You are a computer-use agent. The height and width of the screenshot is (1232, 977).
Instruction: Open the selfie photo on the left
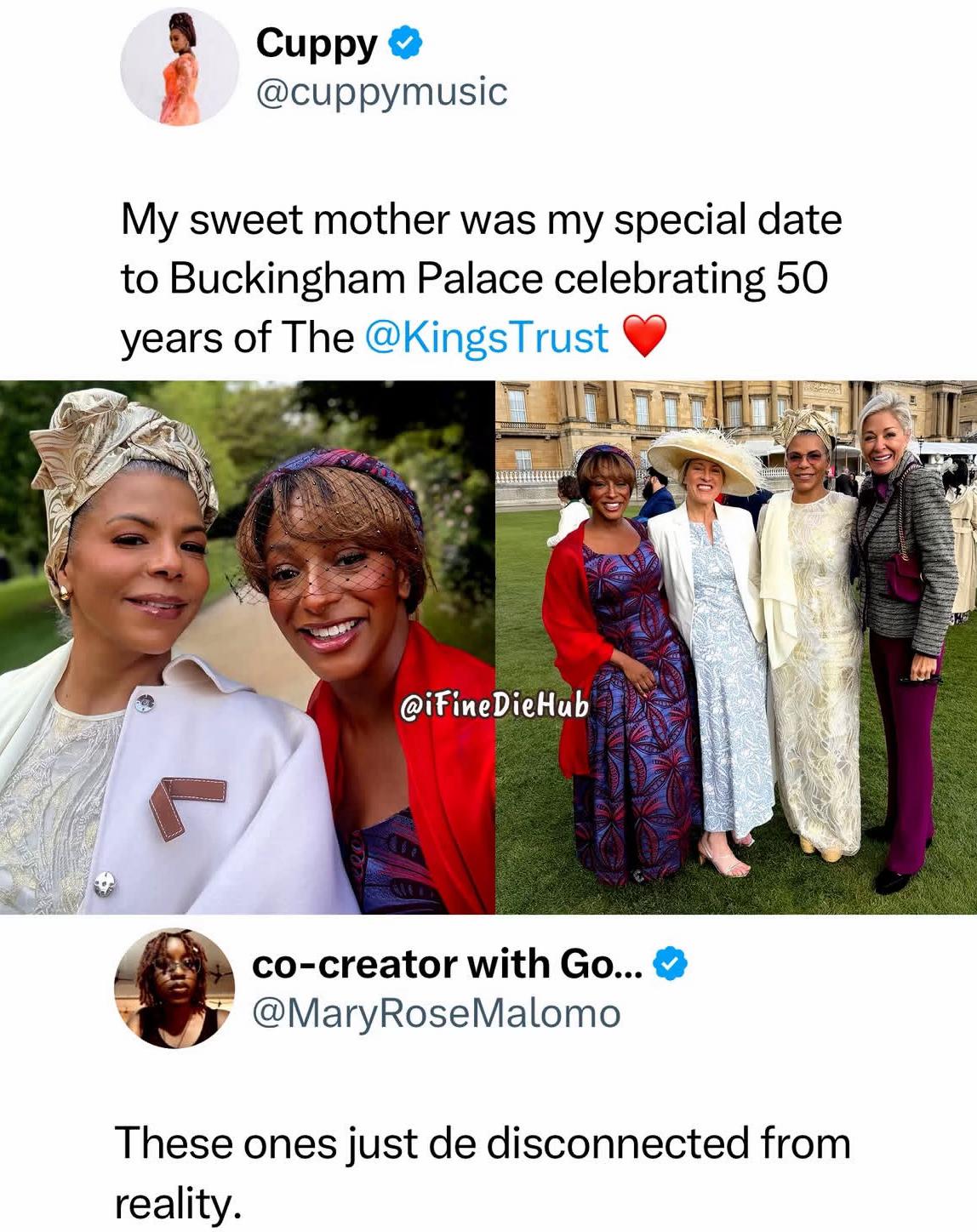click(x=247, y=647)
